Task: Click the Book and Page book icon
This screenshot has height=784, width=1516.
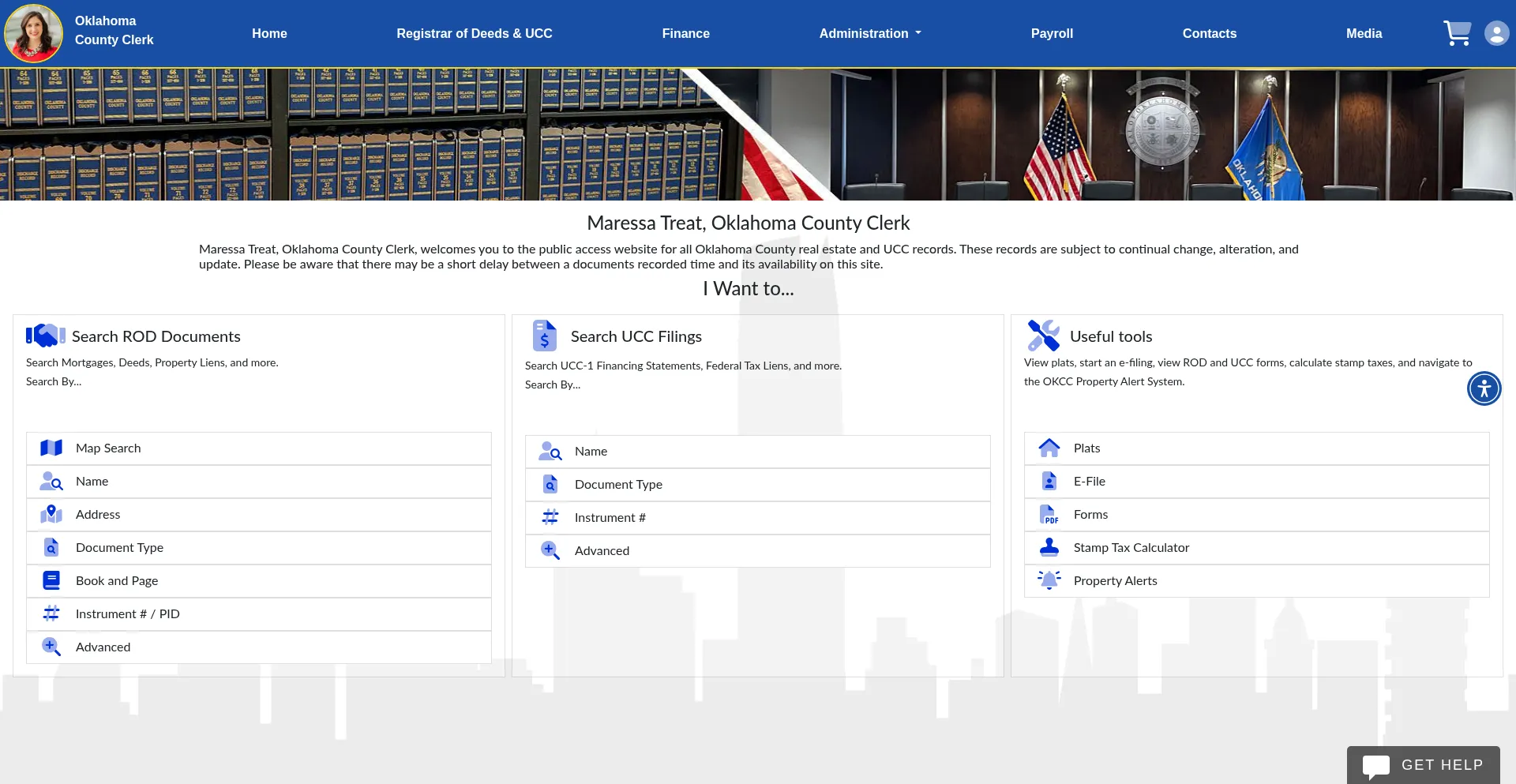Action: pos(51,581)
